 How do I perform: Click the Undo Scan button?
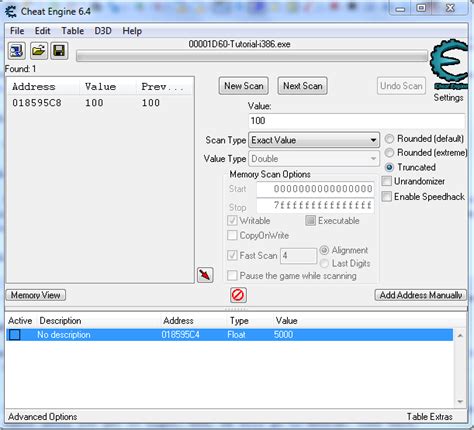[x=401, y=86]
